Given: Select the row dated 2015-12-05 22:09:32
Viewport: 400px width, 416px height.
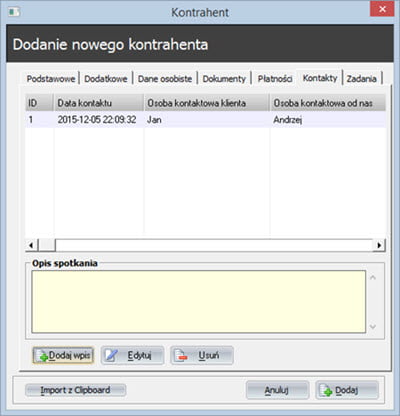Looking at the screenshot, I should (x=205, y=120).
